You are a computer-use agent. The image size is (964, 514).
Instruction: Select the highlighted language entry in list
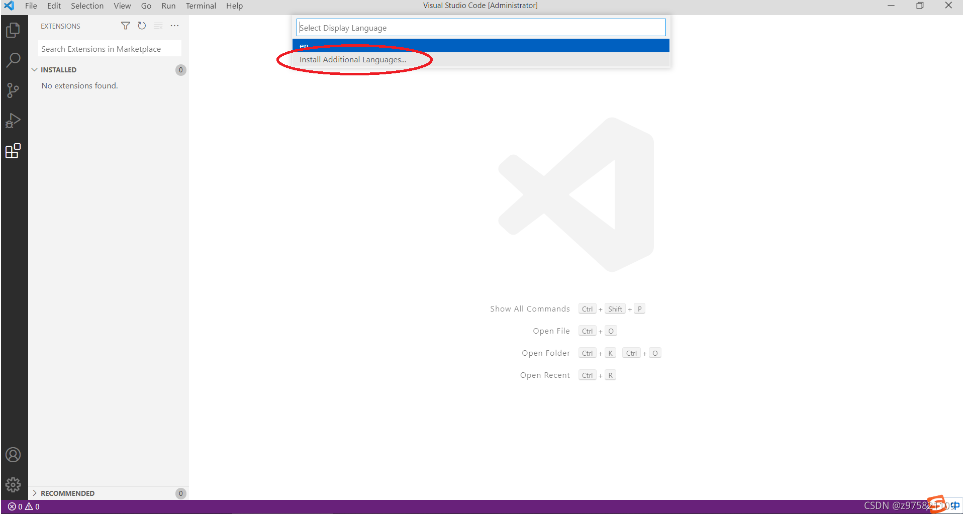coord(481,45)
